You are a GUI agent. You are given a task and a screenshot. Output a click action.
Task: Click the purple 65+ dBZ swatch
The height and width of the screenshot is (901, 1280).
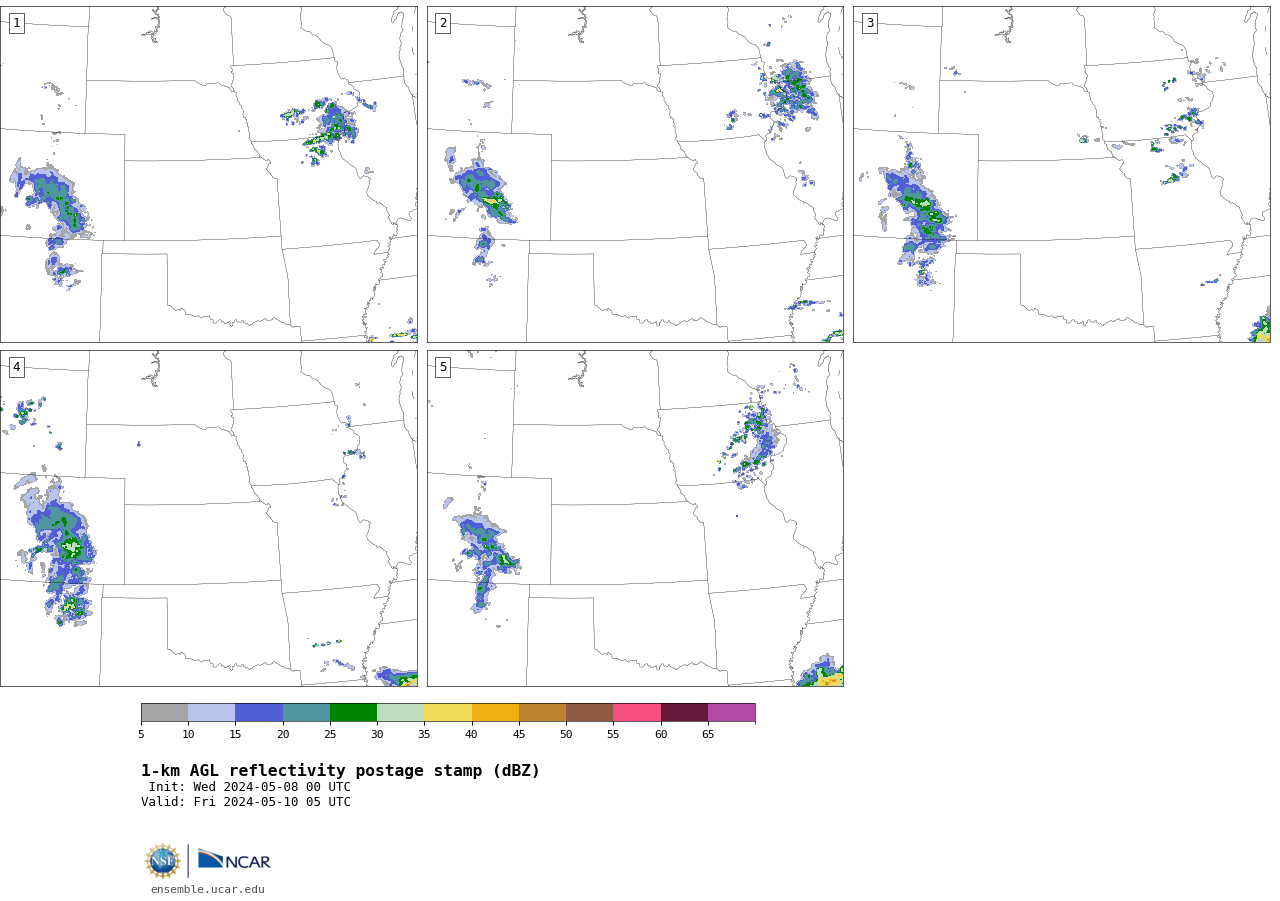point(731,712)
